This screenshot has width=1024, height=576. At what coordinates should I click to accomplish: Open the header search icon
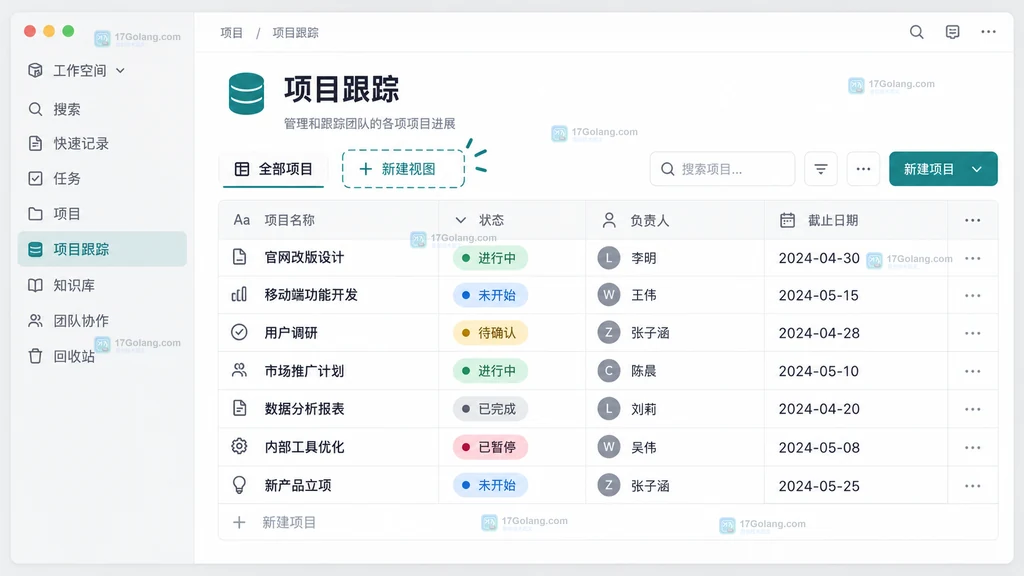click(916, 32)
